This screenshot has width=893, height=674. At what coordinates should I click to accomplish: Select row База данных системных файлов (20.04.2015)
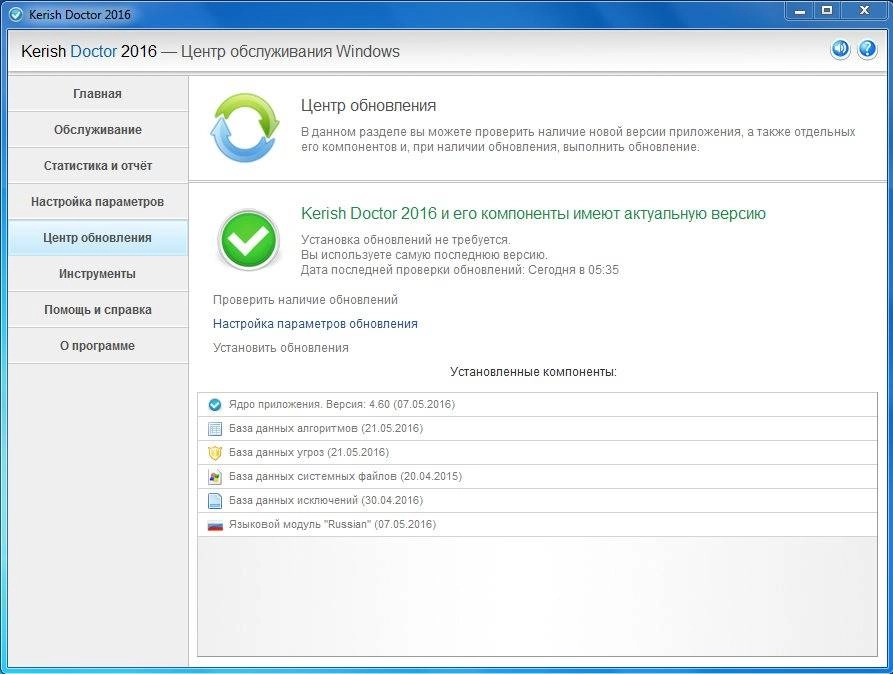537,476
